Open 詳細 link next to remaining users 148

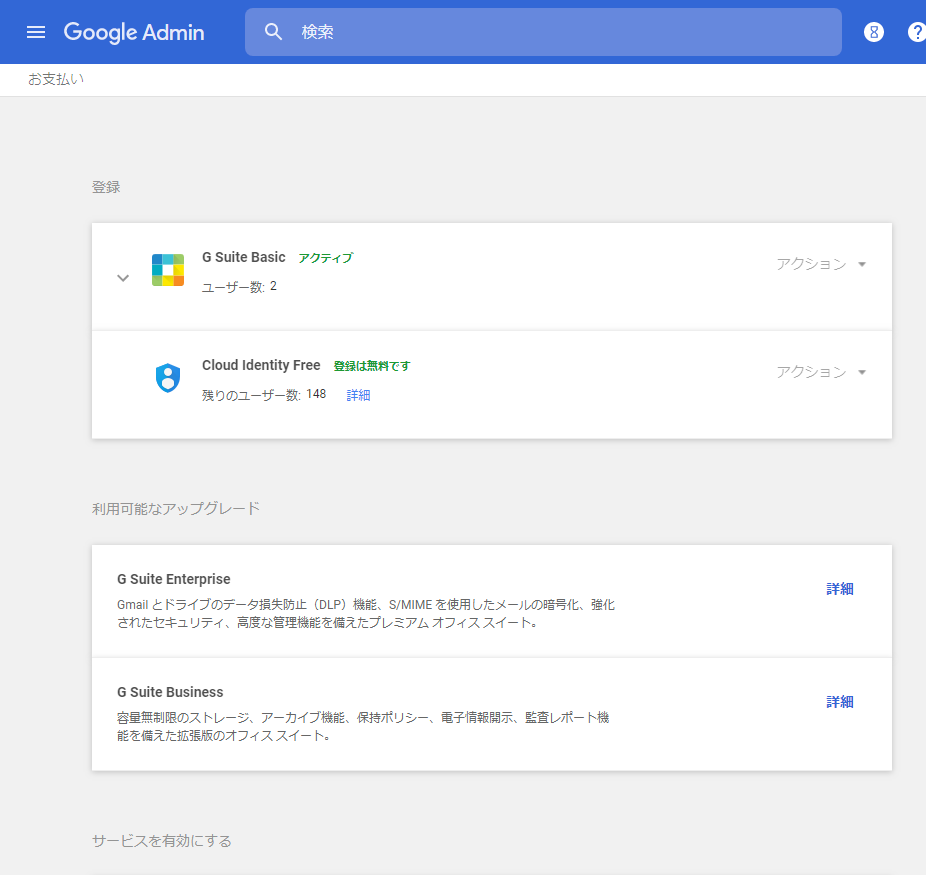(x=358, y=395)
